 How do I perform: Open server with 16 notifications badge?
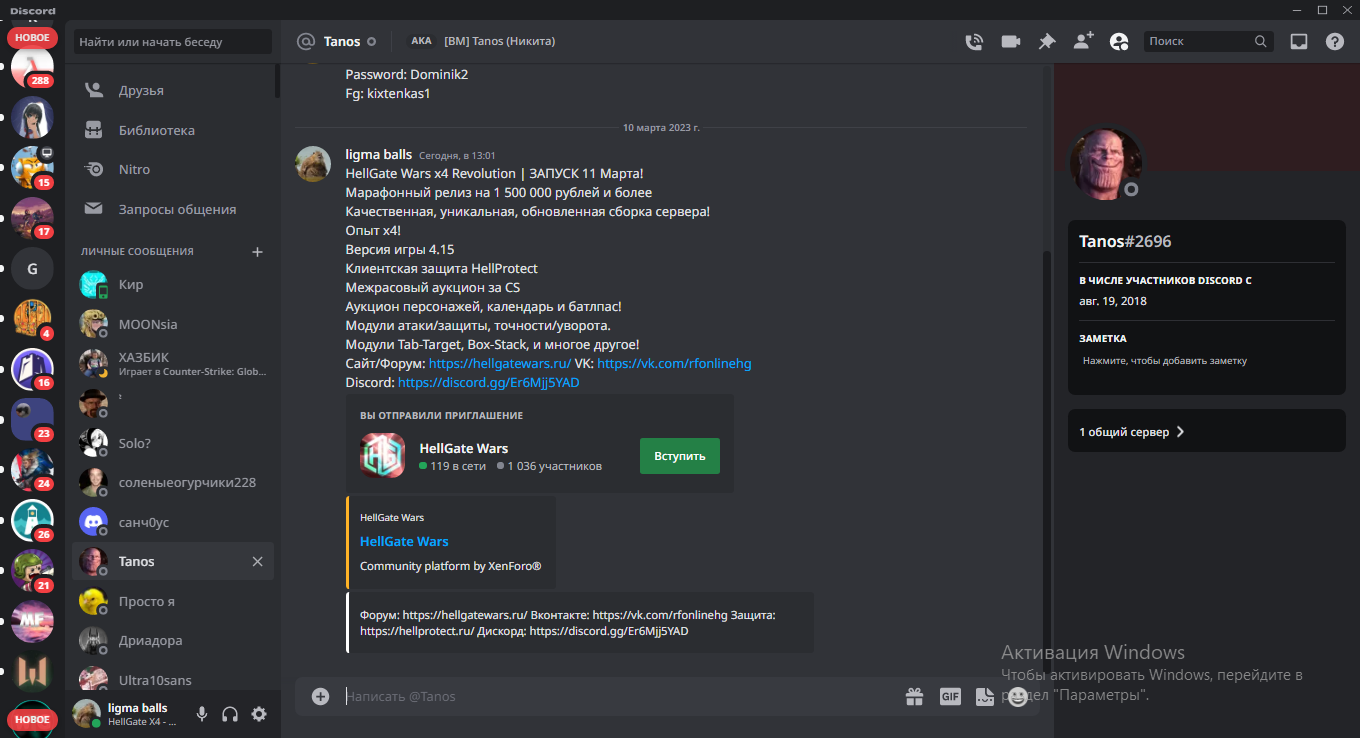click(x=32, y=369)
